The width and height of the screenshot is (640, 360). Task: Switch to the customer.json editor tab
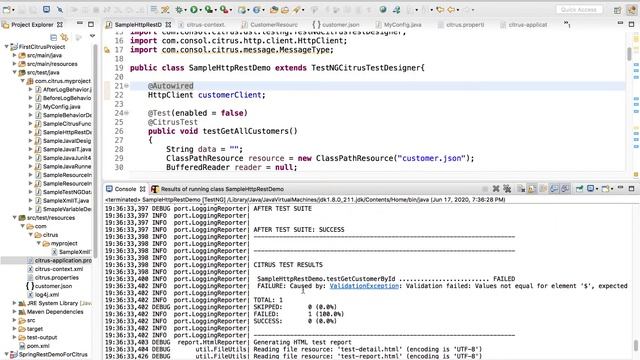[x=336, y=24]
